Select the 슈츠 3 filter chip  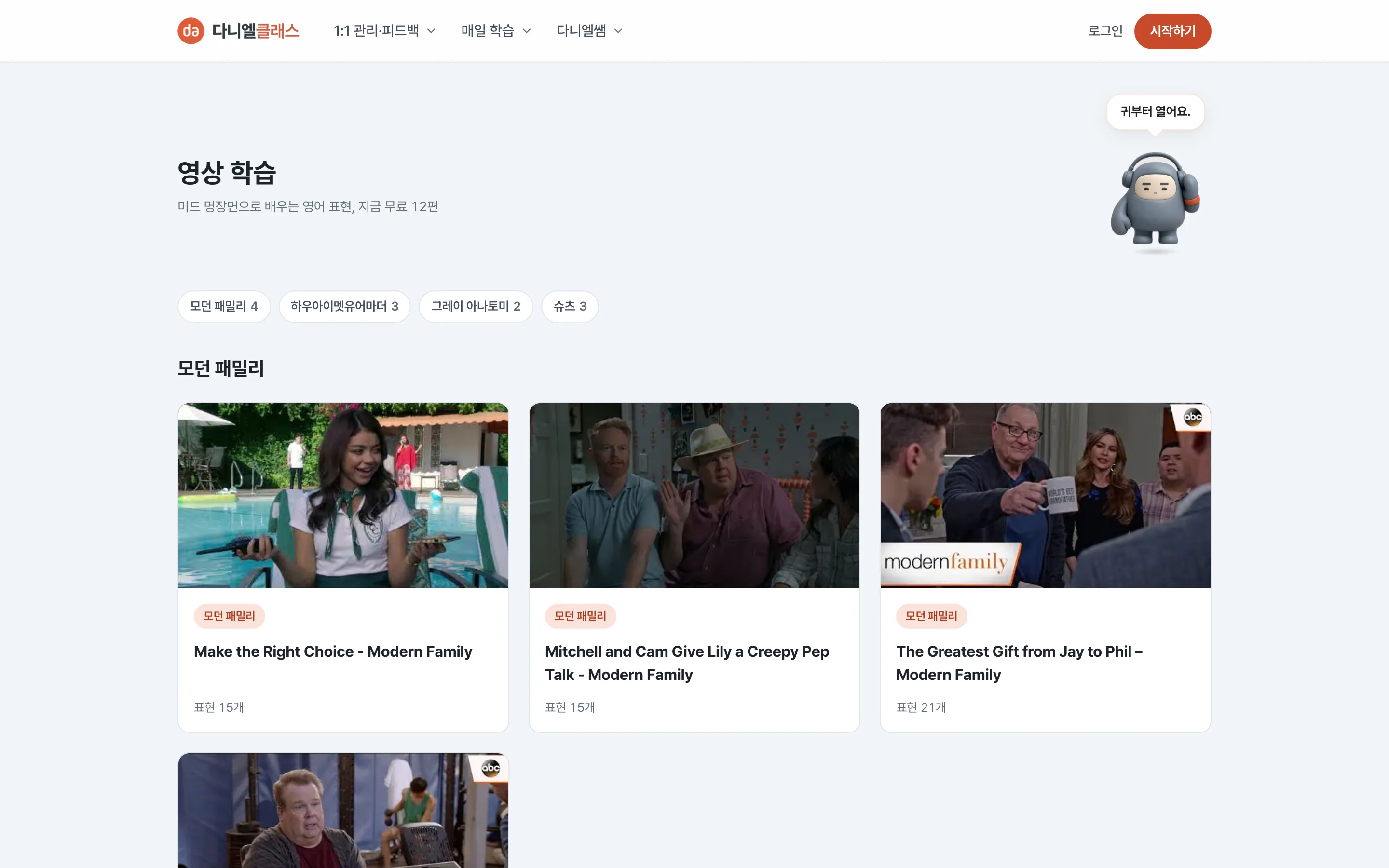pos(570,307)
